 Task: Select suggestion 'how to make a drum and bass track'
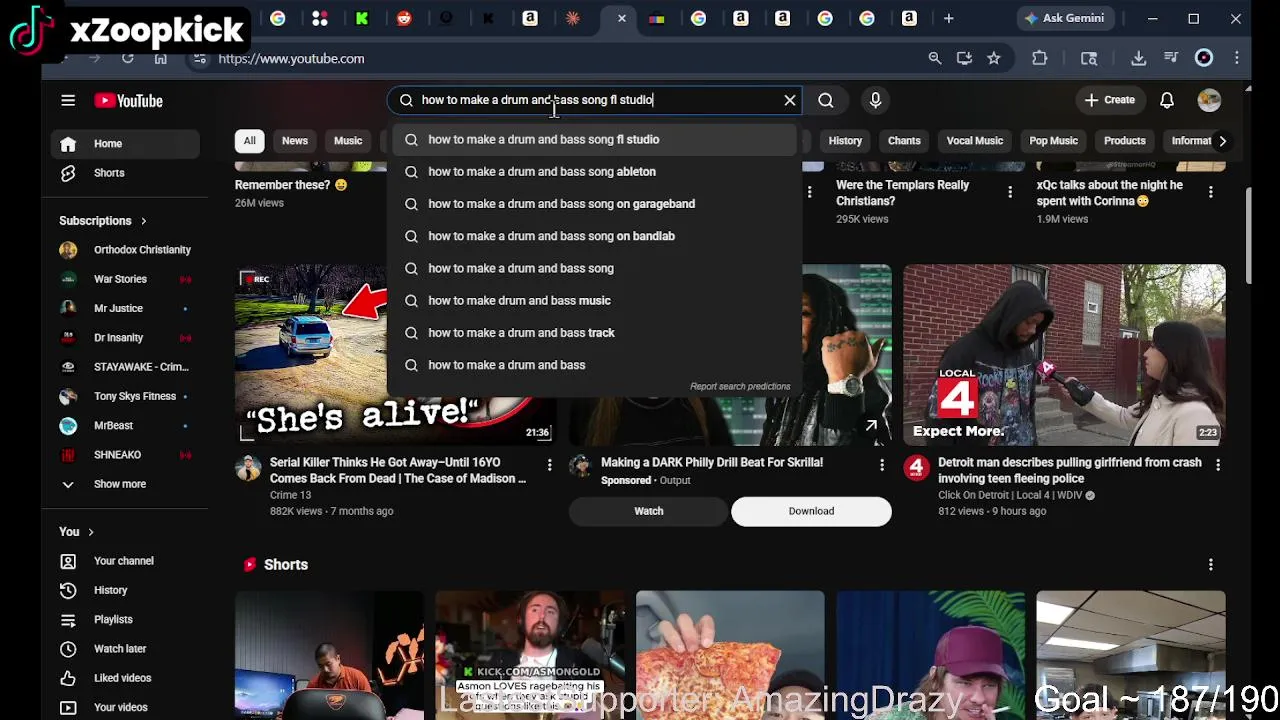[595, 333]
